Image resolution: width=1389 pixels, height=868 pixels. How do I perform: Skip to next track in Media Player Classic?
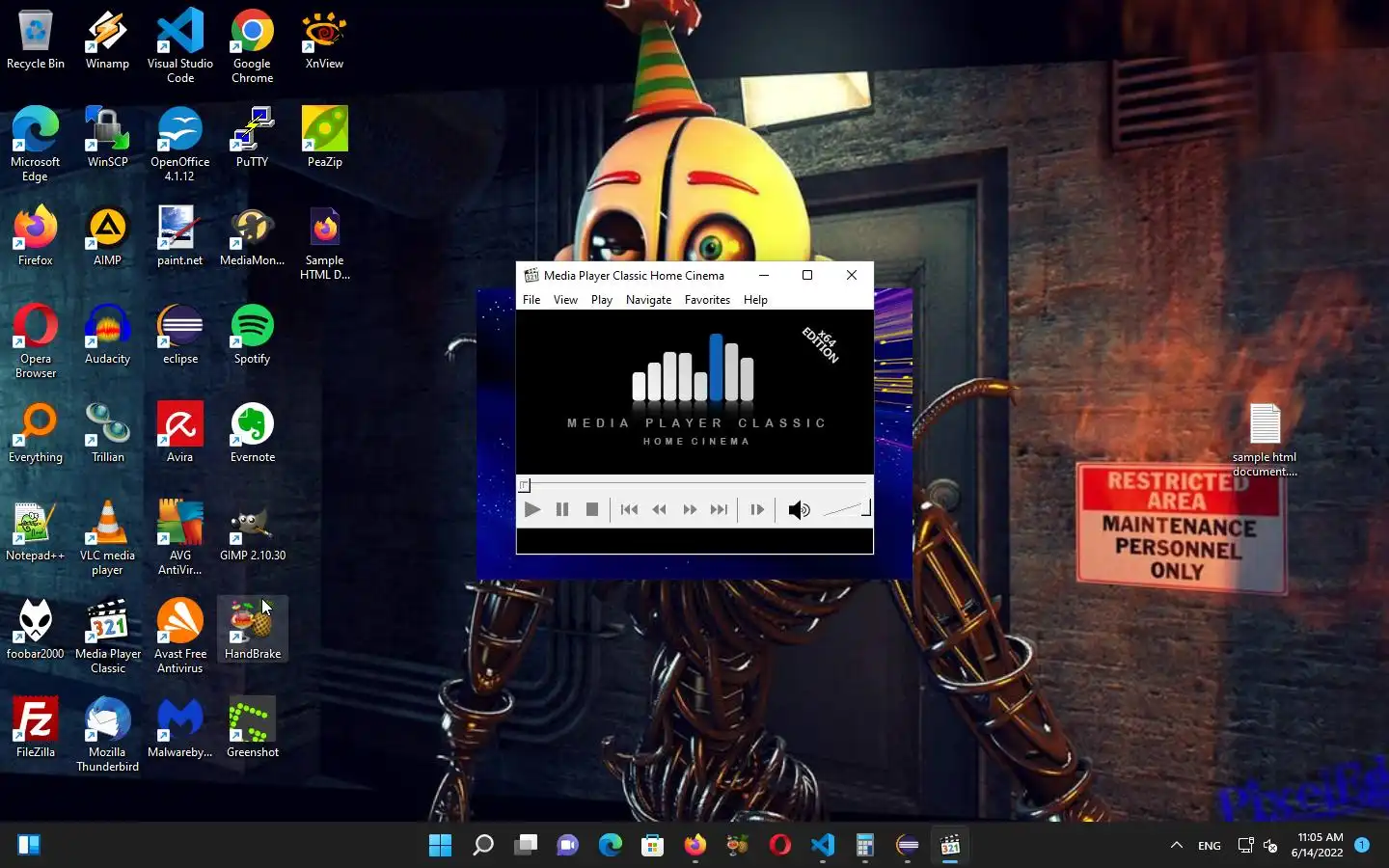coord(720,509)
